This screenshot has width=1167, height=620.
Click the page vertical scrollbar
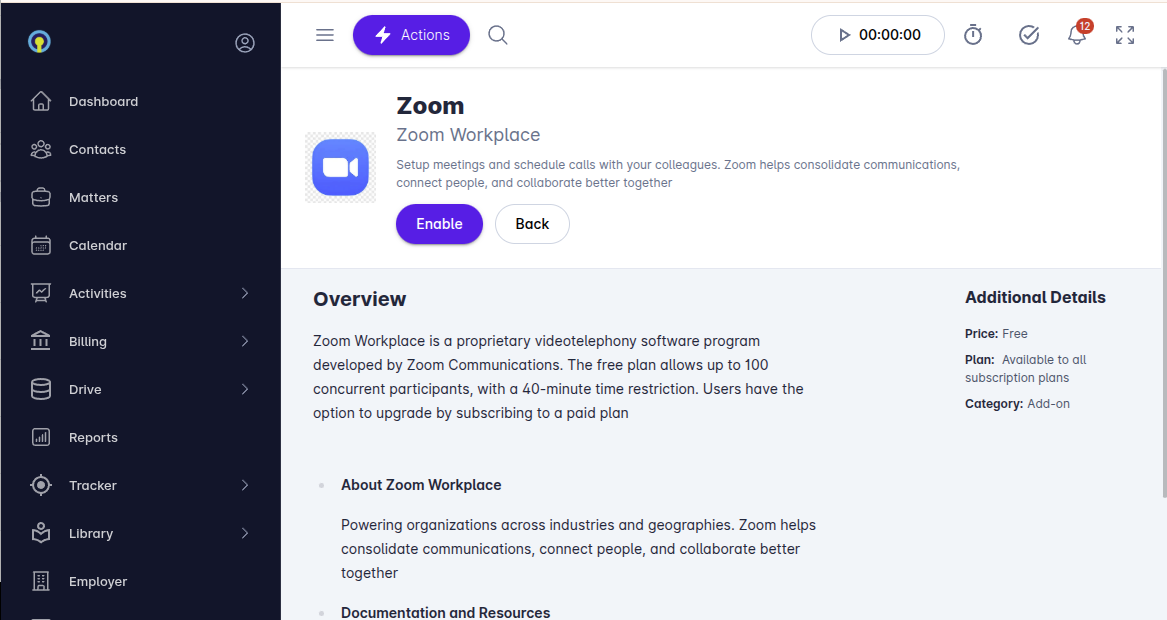point(1162,280)
